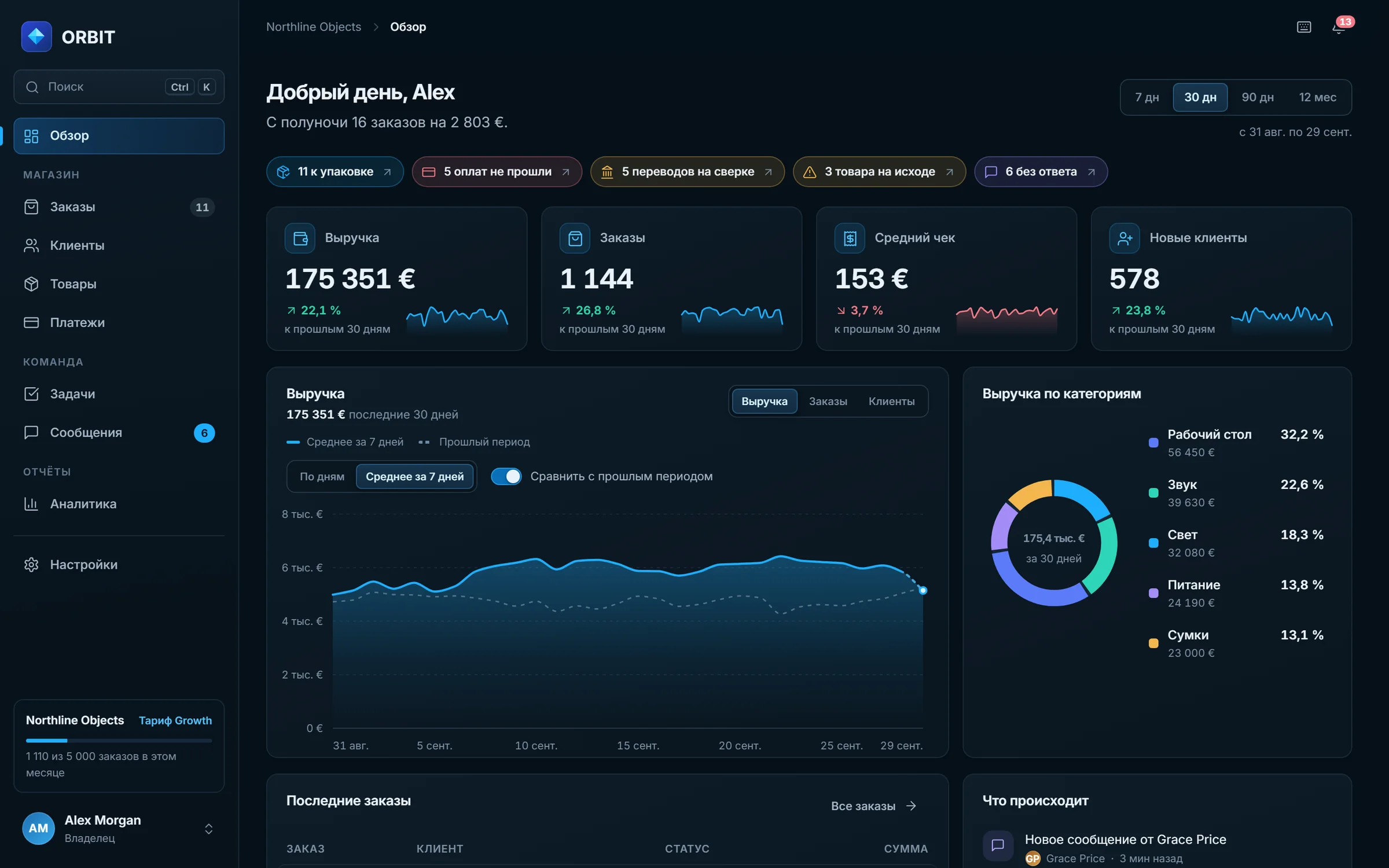Open Заказы in the sidebar
The width and height of the screenshot is (1389, 868).
point(119,207)
